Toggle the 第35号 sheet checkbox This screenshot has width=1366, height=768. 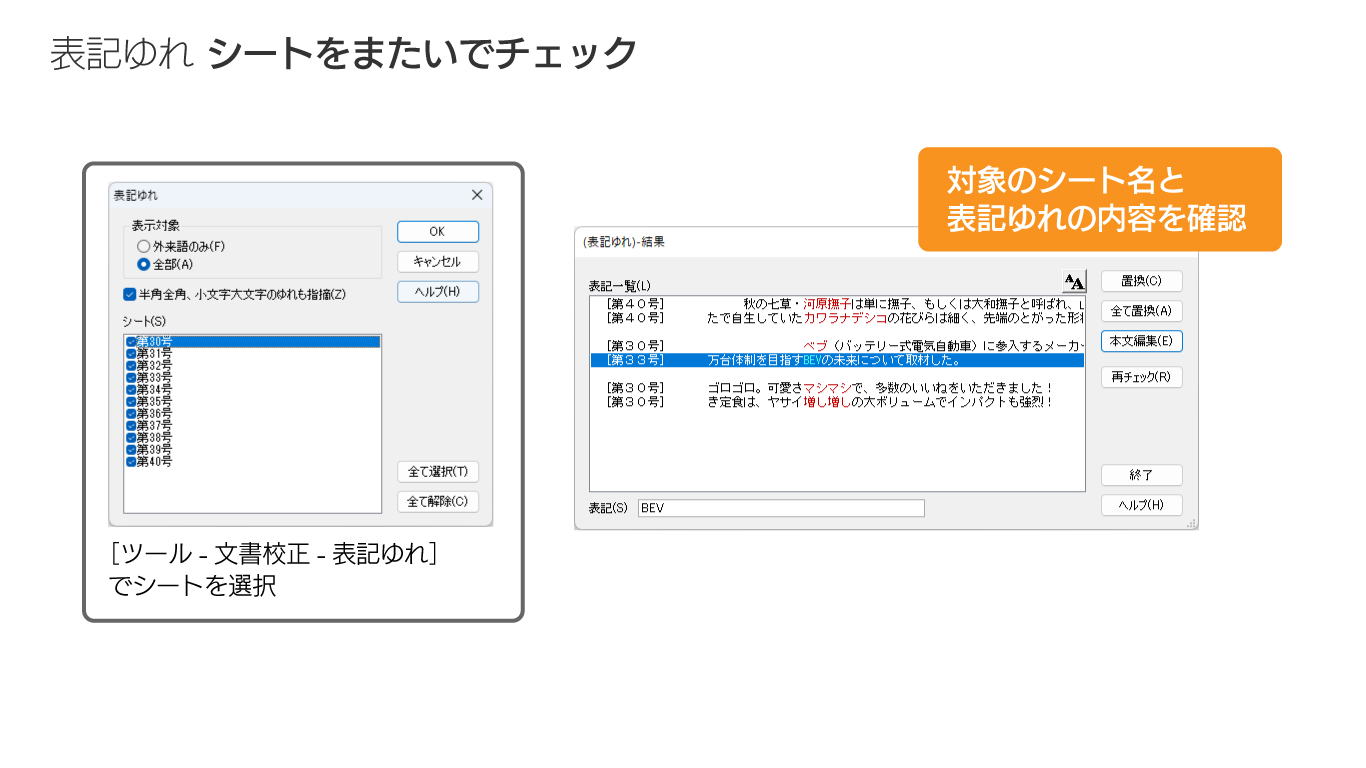(x=131, y=402)
